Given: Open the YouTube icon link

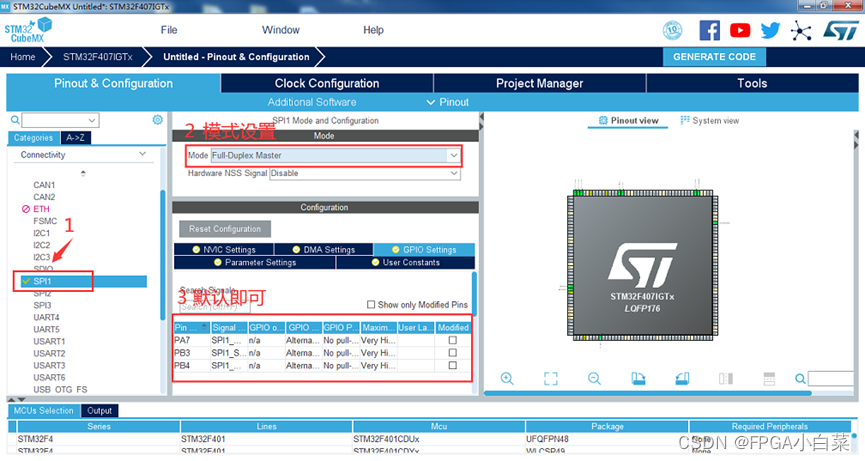Looking at the screenshot, I should point(740,30).
